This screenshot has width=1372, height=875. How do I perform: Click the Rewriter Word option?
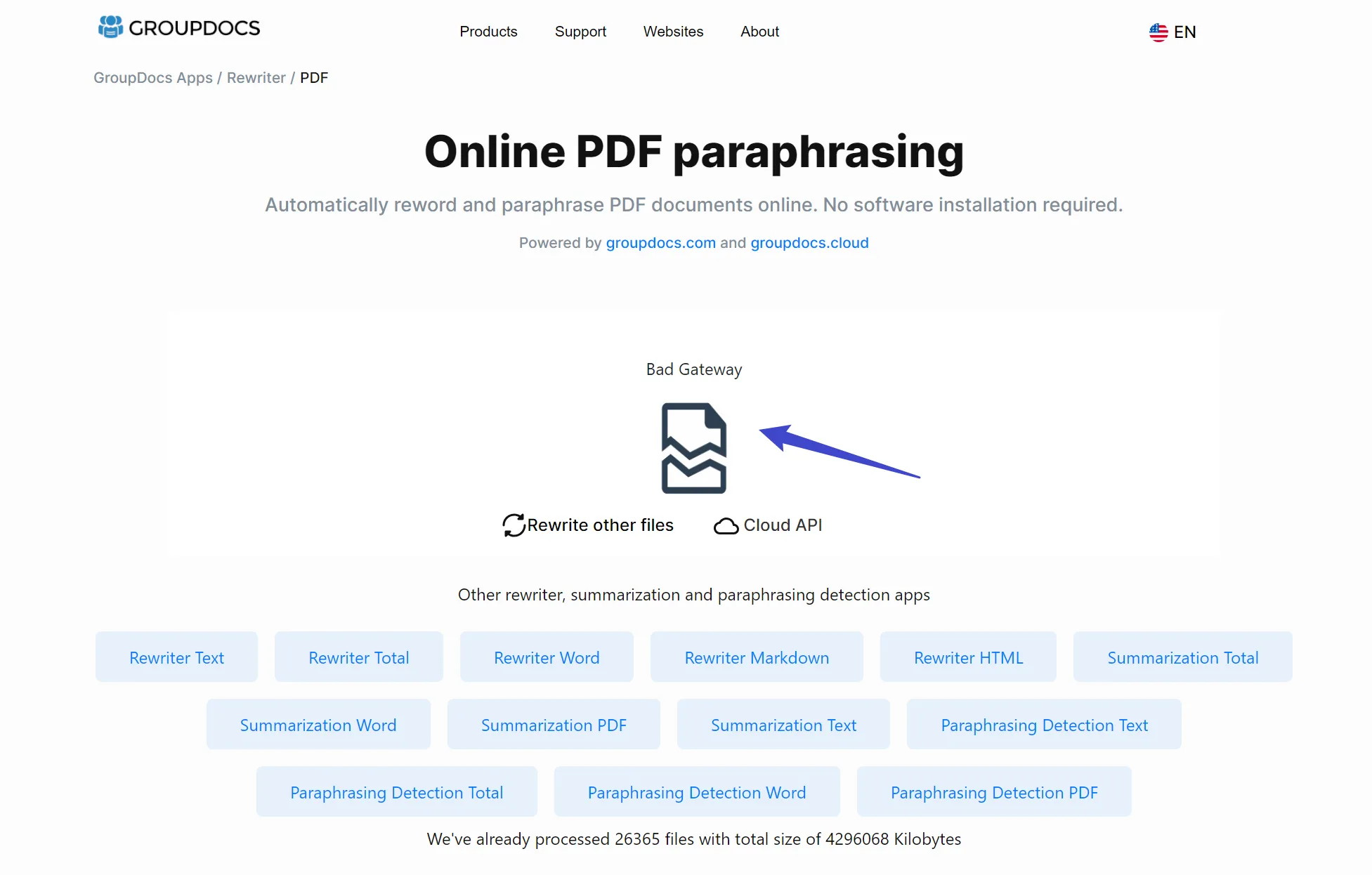[546, 657]
